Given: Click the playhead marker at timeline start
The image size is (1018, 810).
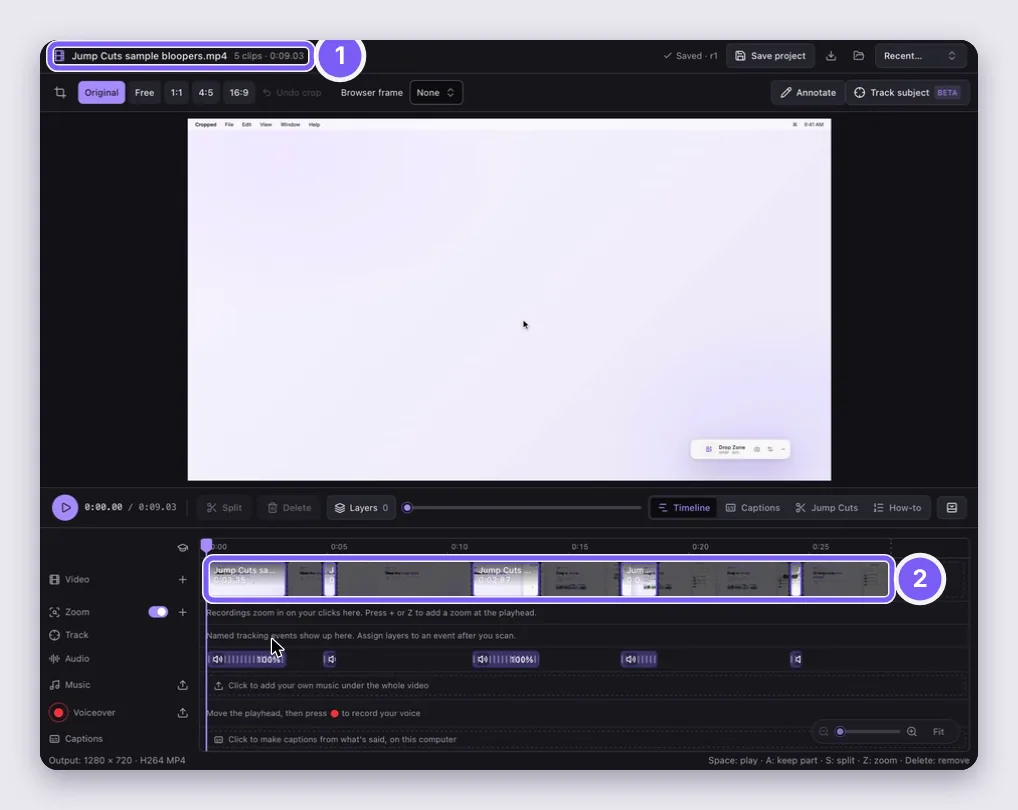Looking at the screenshot, I should click(206, 545).
